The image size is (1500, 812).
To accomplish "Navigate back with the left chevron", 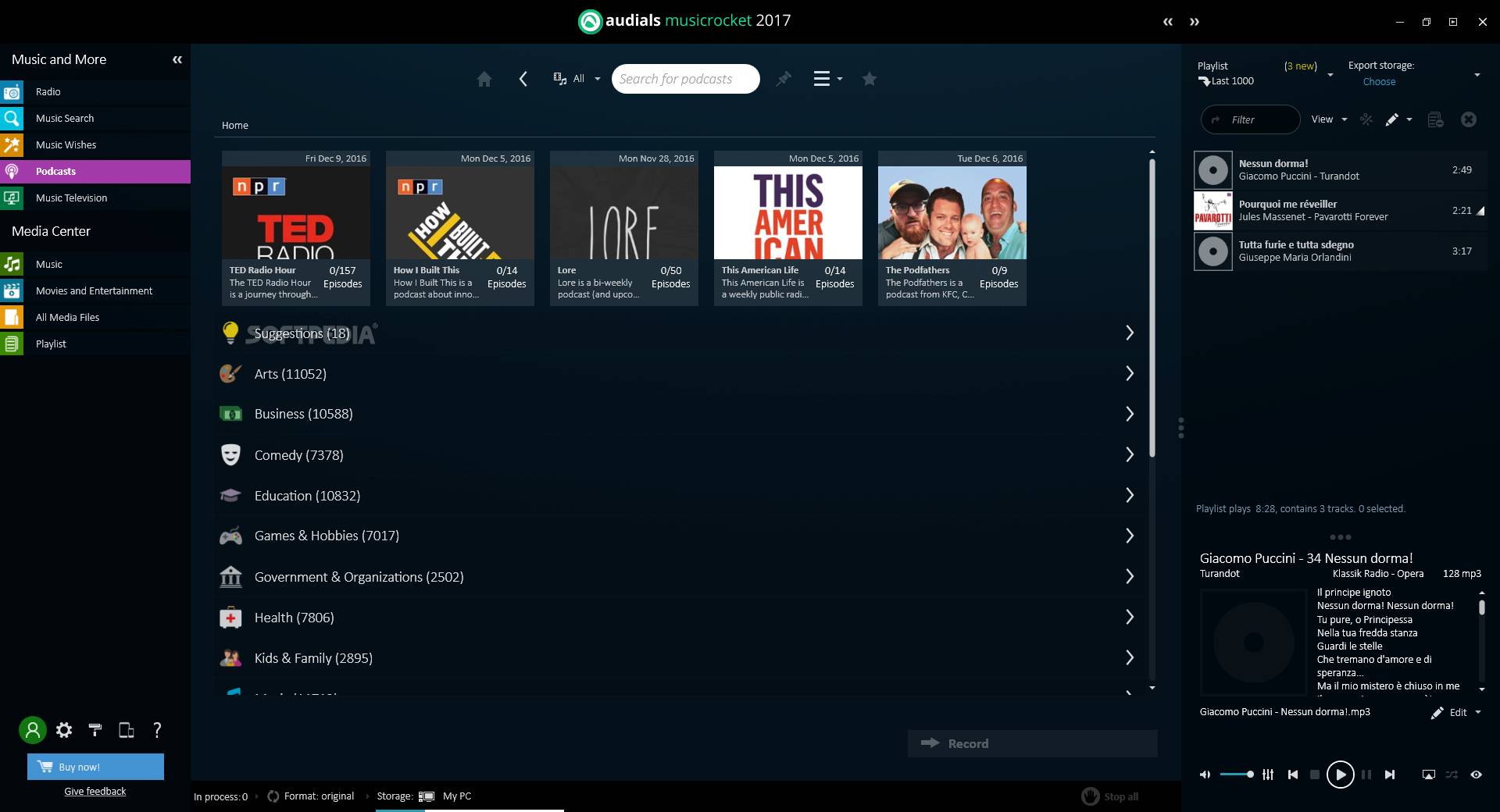I will point(523,79).
